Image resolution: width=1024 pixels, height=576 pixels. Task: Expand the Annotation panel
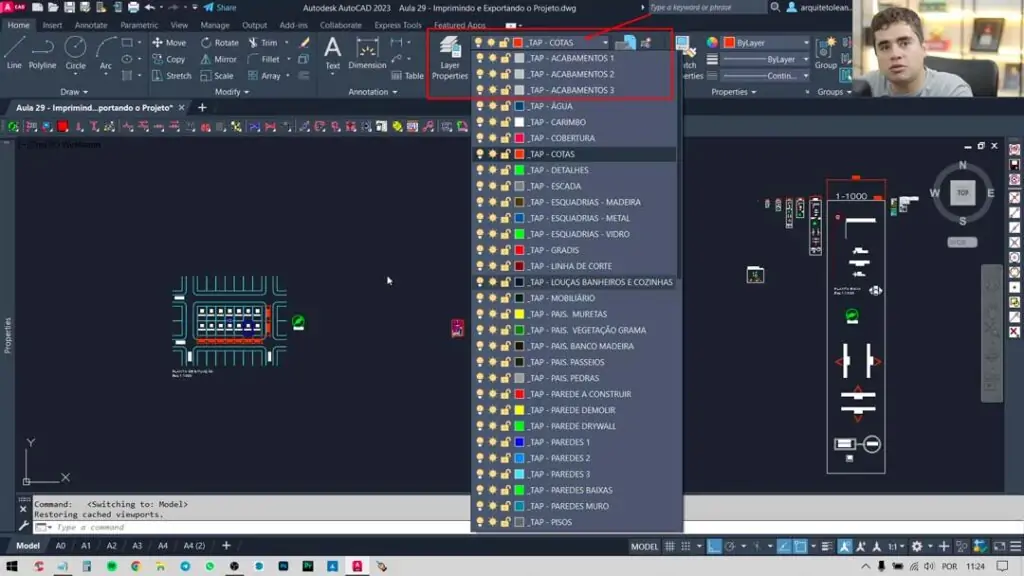[372, 92]
